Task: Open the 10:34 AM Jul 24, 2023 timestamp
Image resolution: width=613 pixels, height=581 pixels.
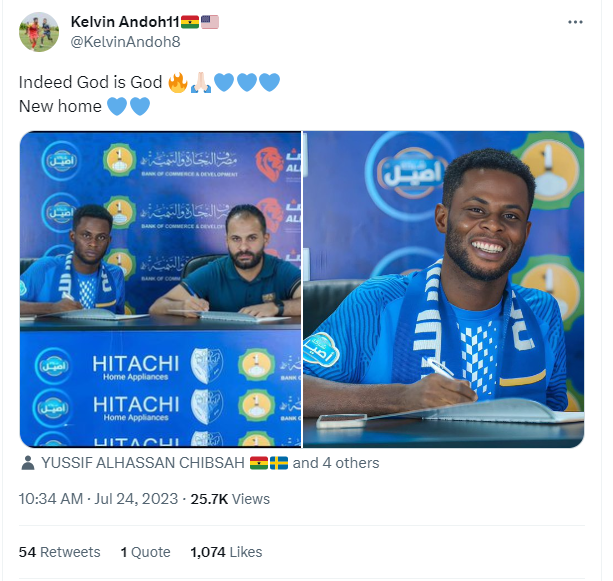Action: (99, 499)
